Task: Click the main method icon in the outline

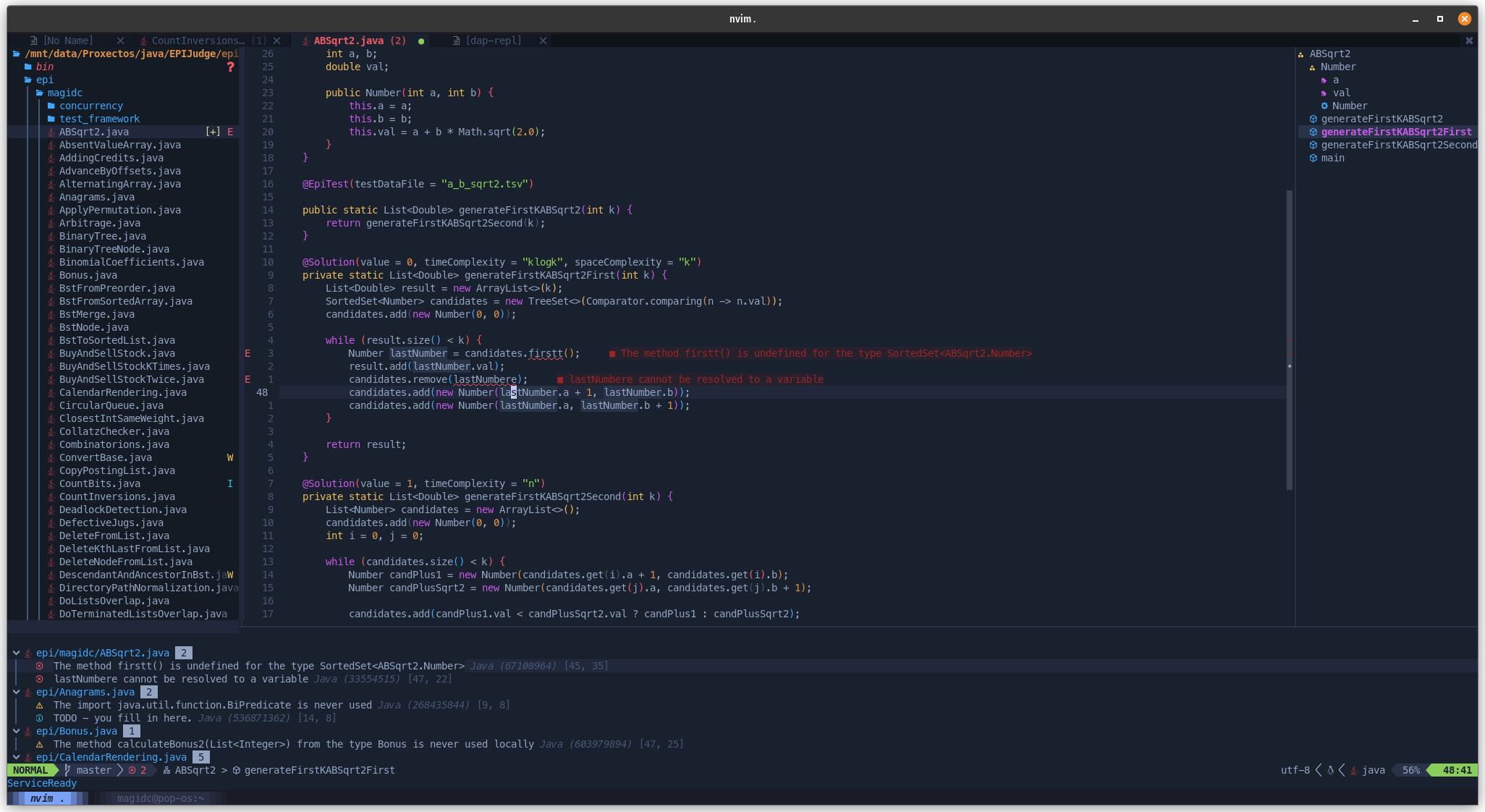Action: (1313, 158)
